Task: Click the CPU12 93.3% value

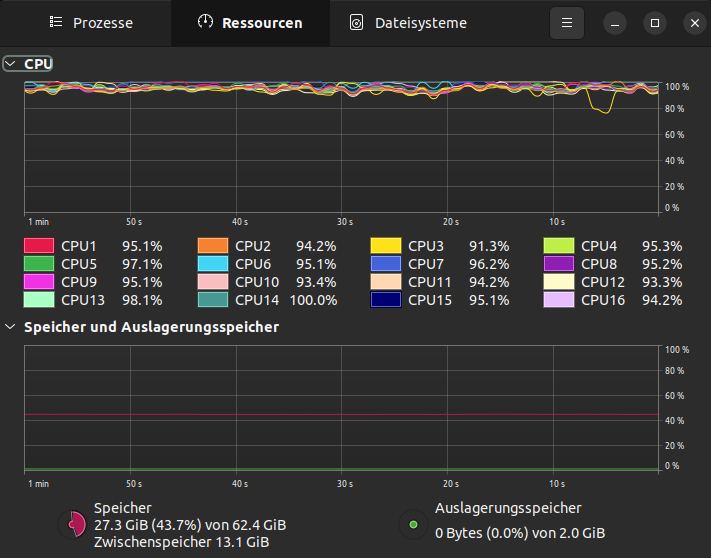Action: click(662, 282)
